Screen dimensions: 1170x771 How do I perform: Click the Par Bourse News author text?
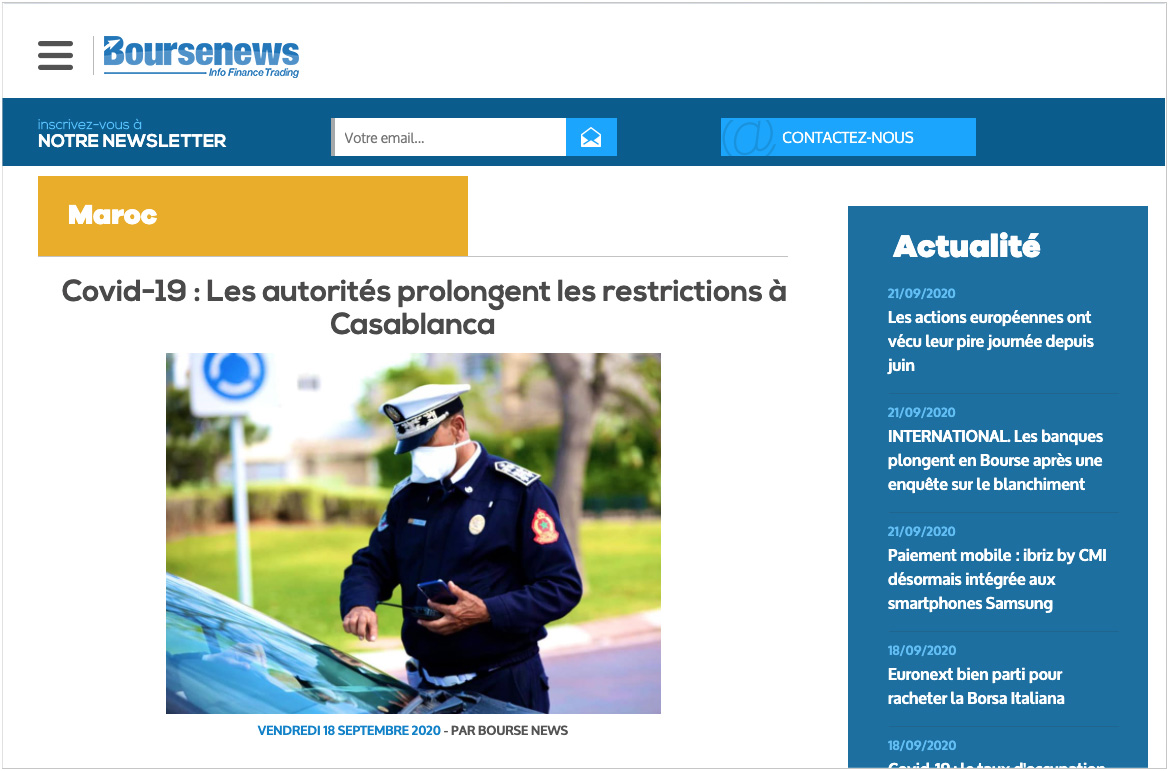pos(509,731)
